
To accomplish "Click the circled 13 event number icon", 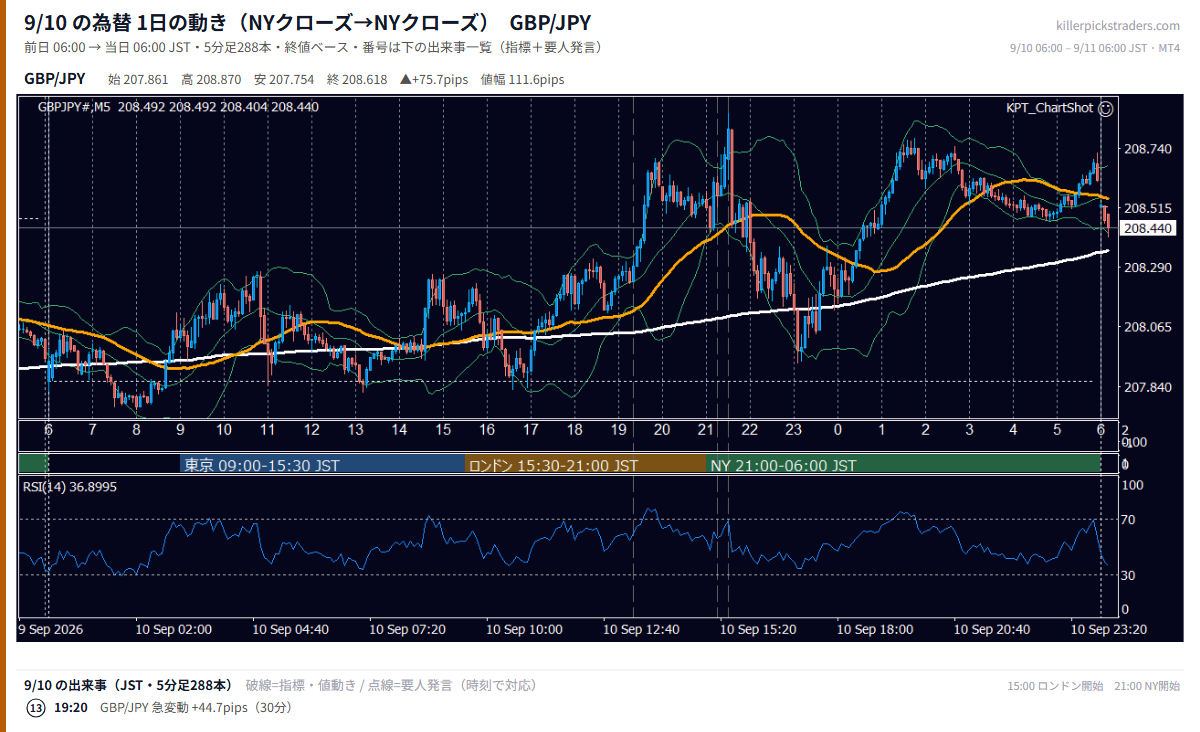I will [x=36, y=707].
